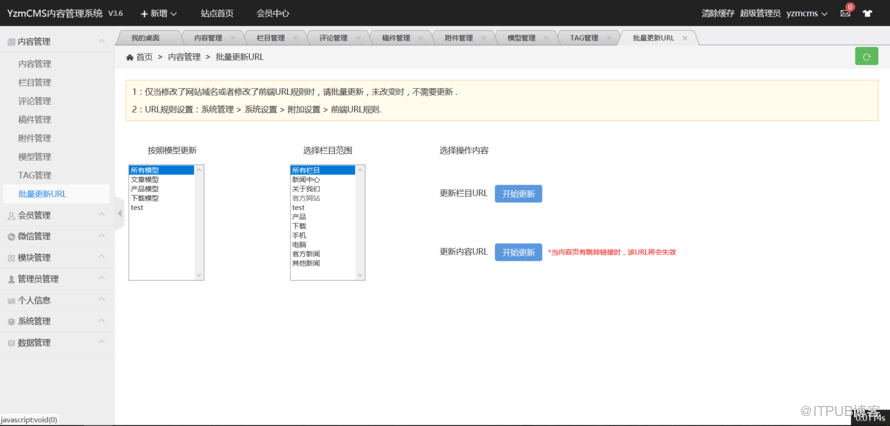The height and width of the screenshot is (426, 890).
Task: Expand the 微信管理 sidebar section
Action: pos(57,236)
